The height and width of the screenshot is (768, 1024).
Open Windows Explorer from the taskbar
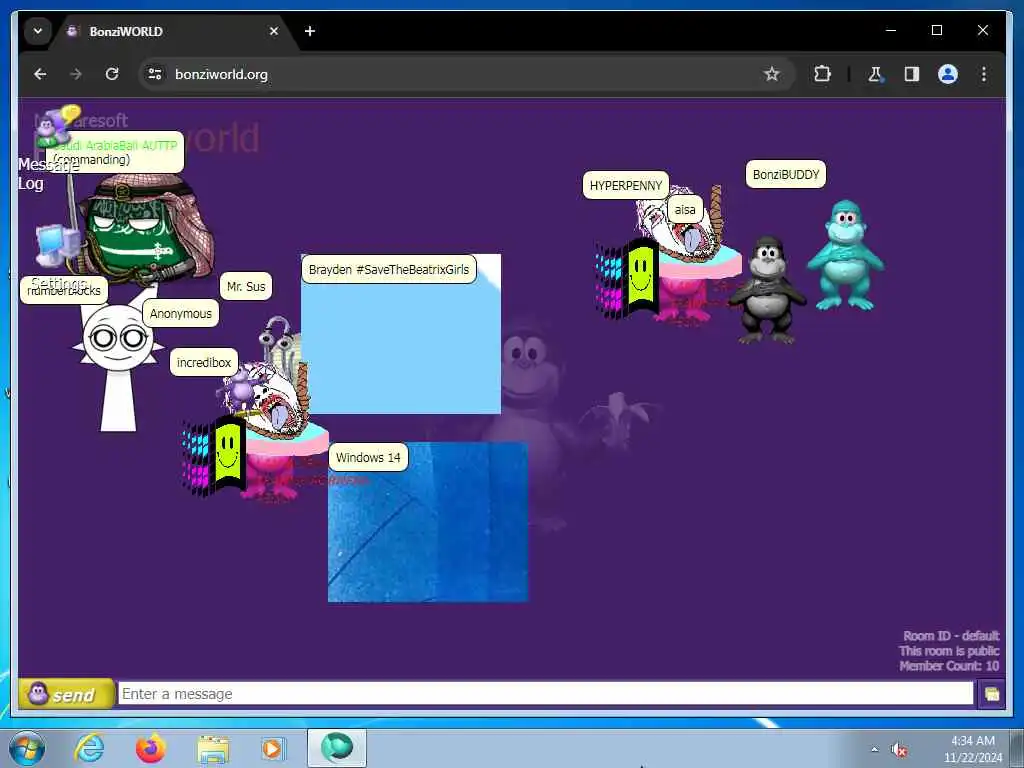click(213, 748)
